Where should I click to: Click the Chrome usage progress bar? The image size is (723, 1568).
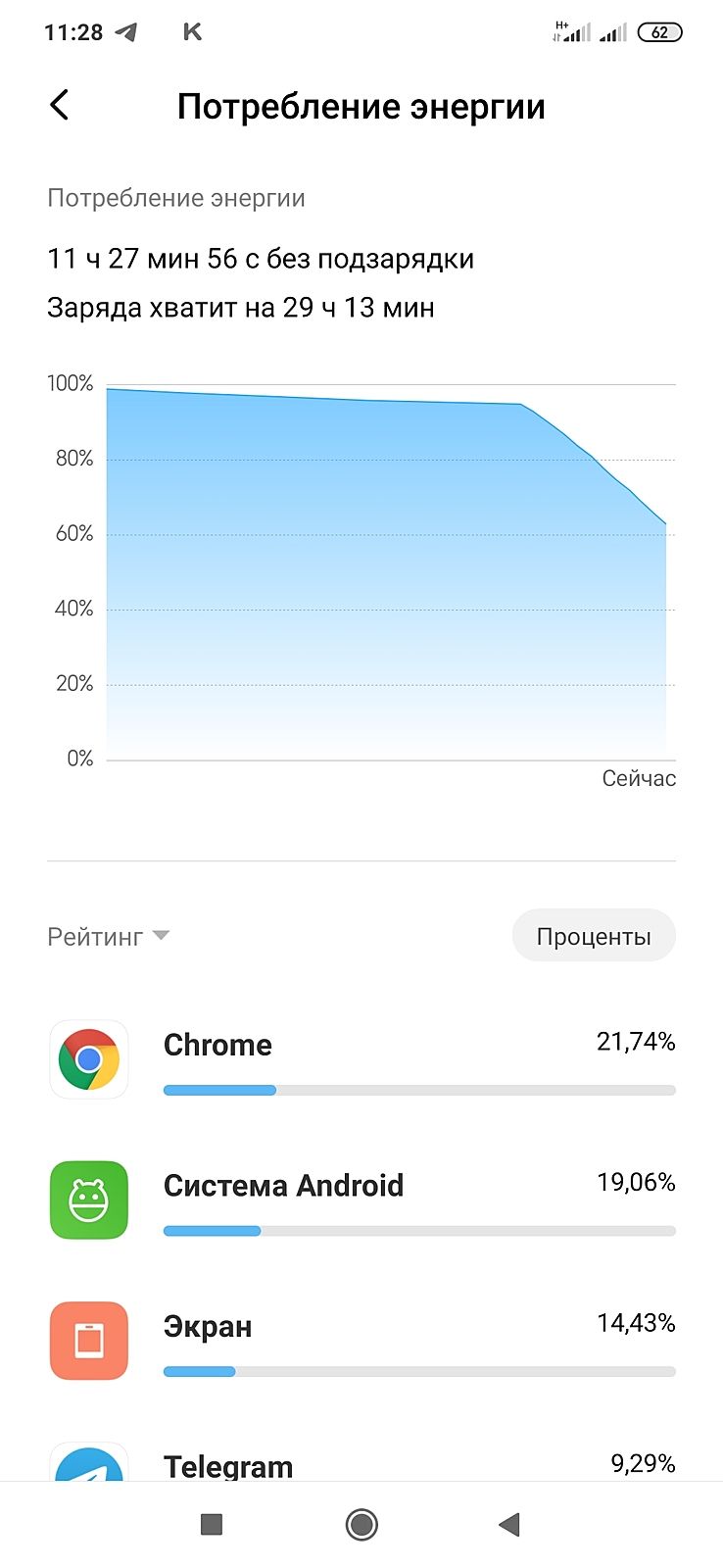click(419, 1090)
